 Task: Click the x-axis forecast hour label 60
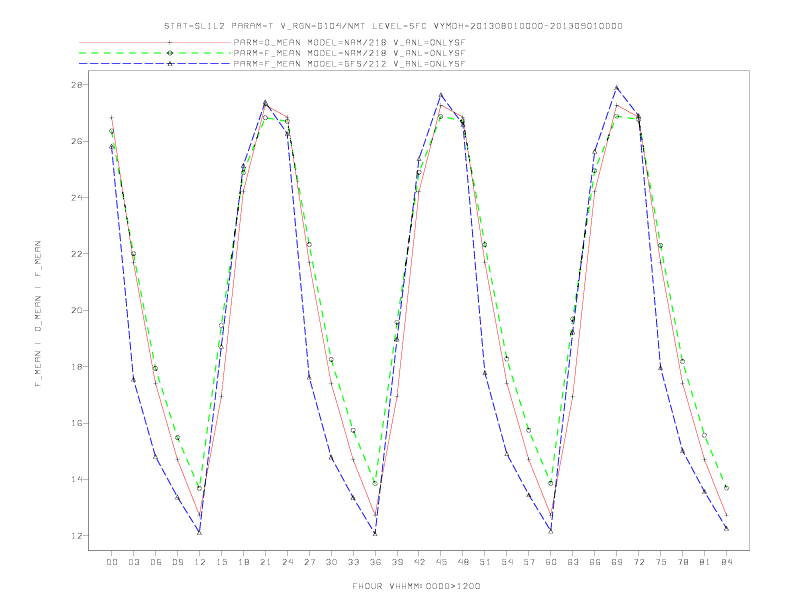coord(551,562)
